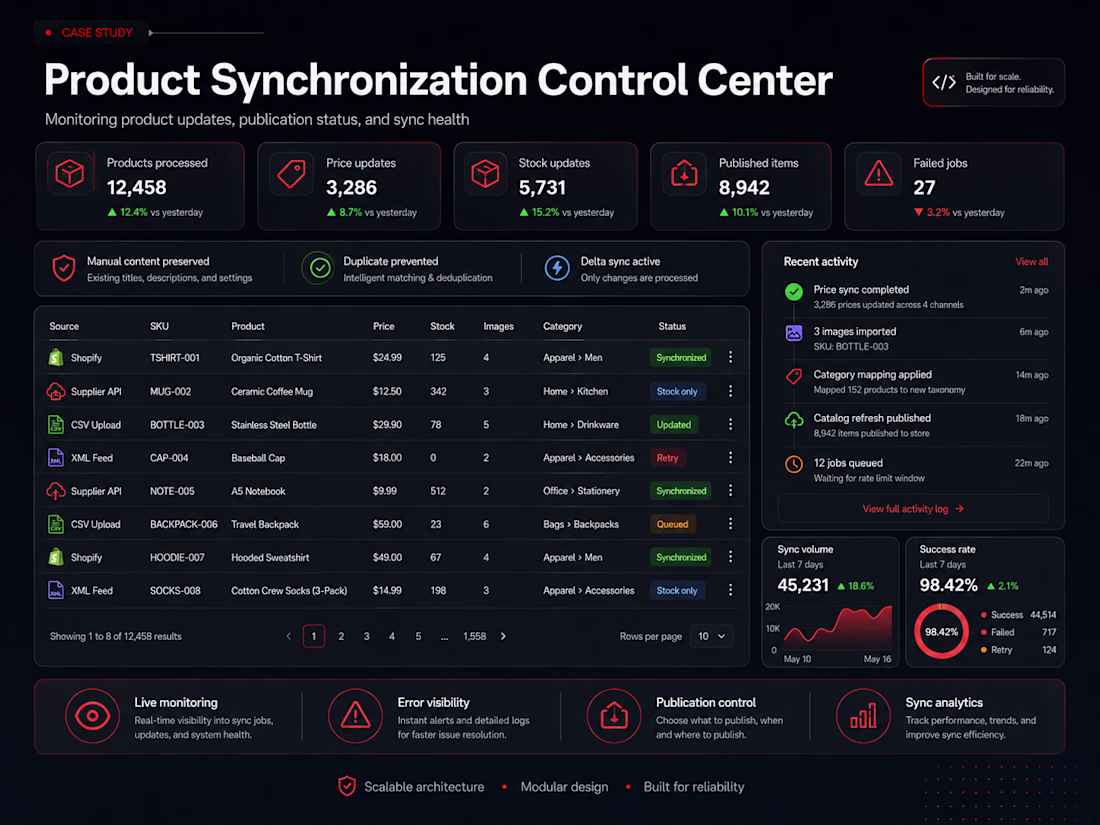1100x825 pixels.
Task: Click the Stock updates box icon
Action: coord(485,173)
